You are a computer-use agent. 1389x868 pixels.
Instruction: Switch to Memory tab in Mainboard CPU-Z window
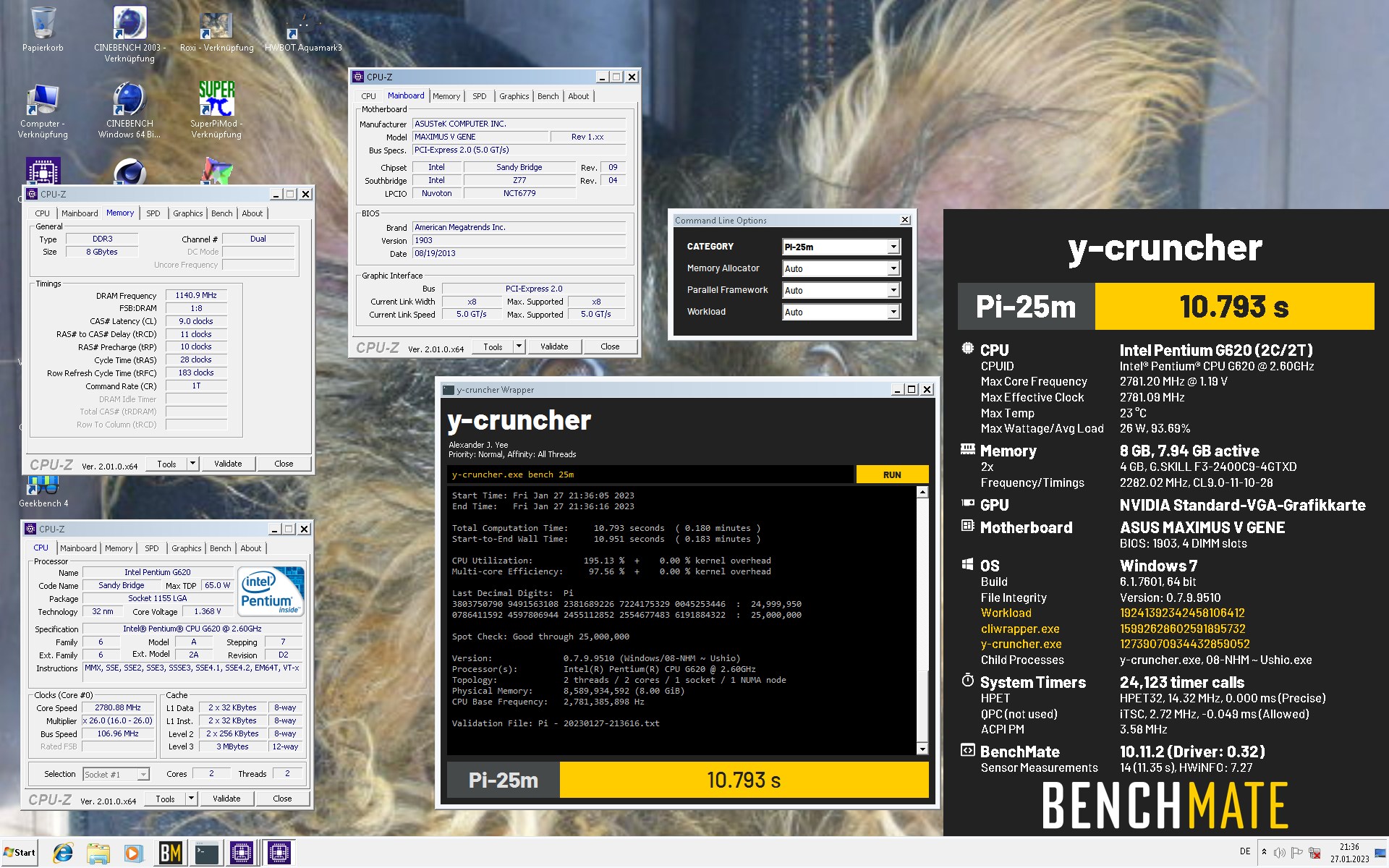click(x=446, y=96)
